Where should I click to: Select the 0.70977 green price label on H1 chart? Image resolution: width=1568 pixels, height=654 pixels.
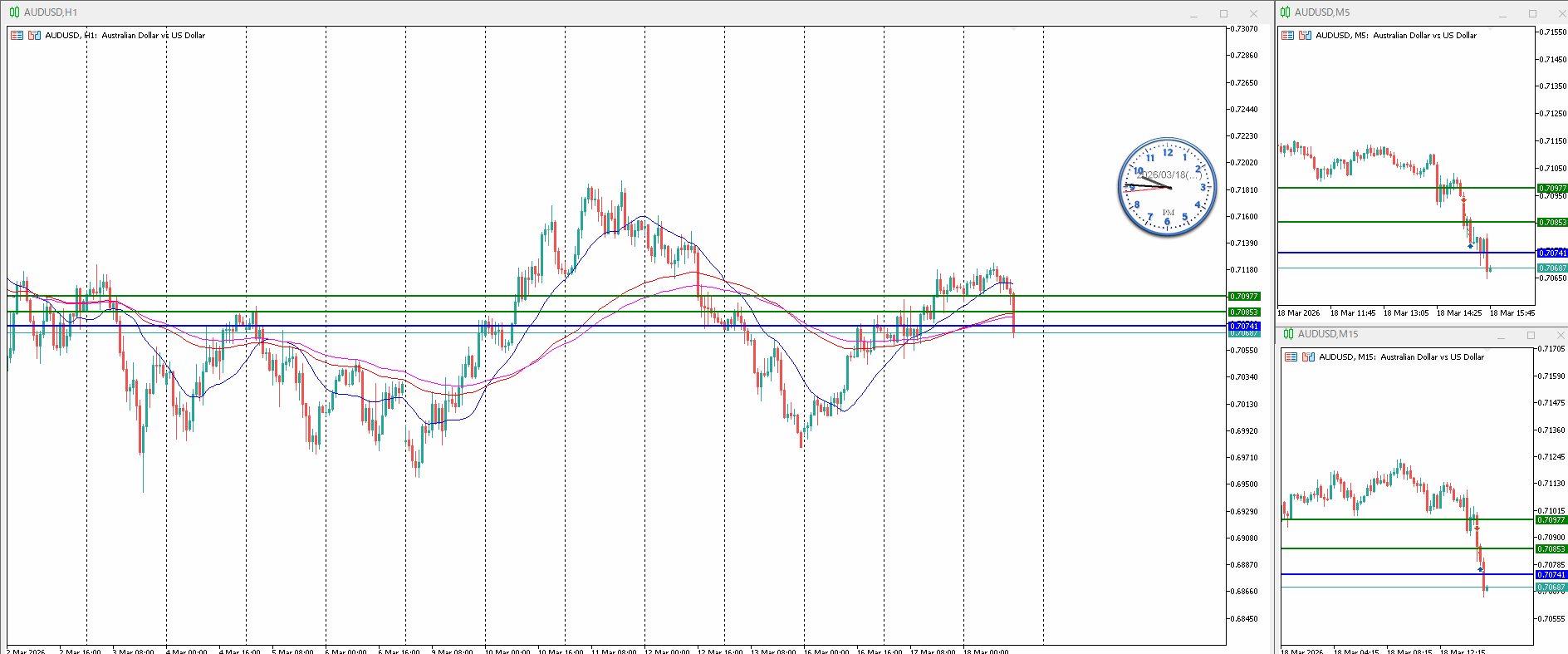pos(1243,296)
